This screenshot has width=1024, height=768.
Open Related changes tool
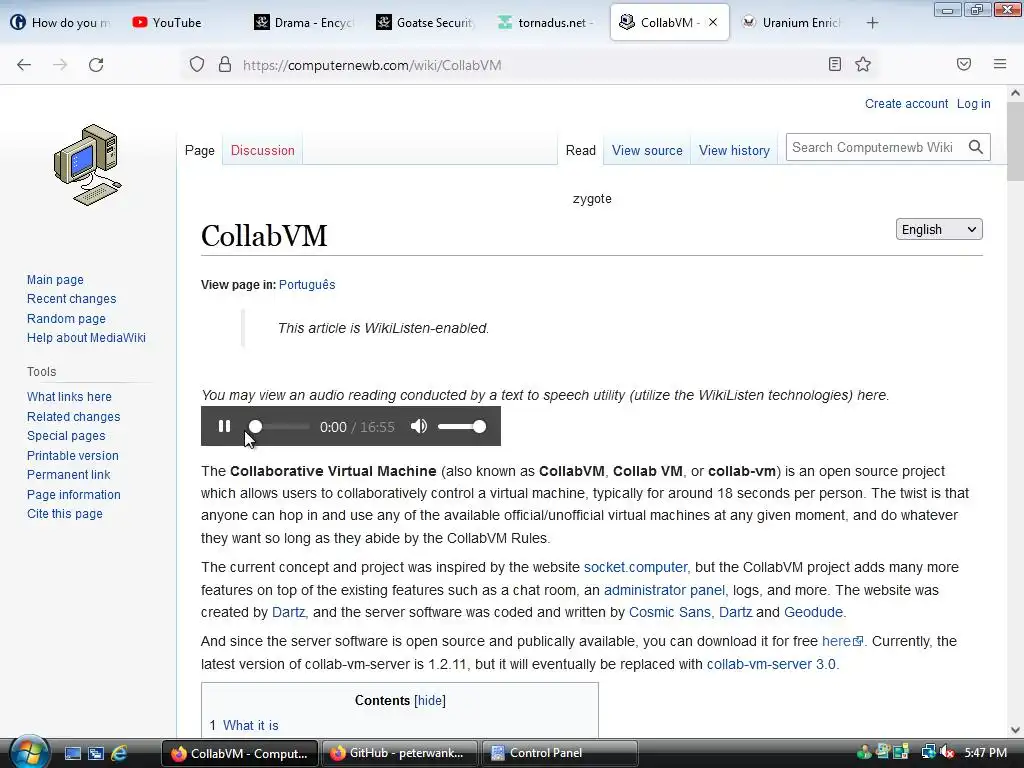pos(74,417)
